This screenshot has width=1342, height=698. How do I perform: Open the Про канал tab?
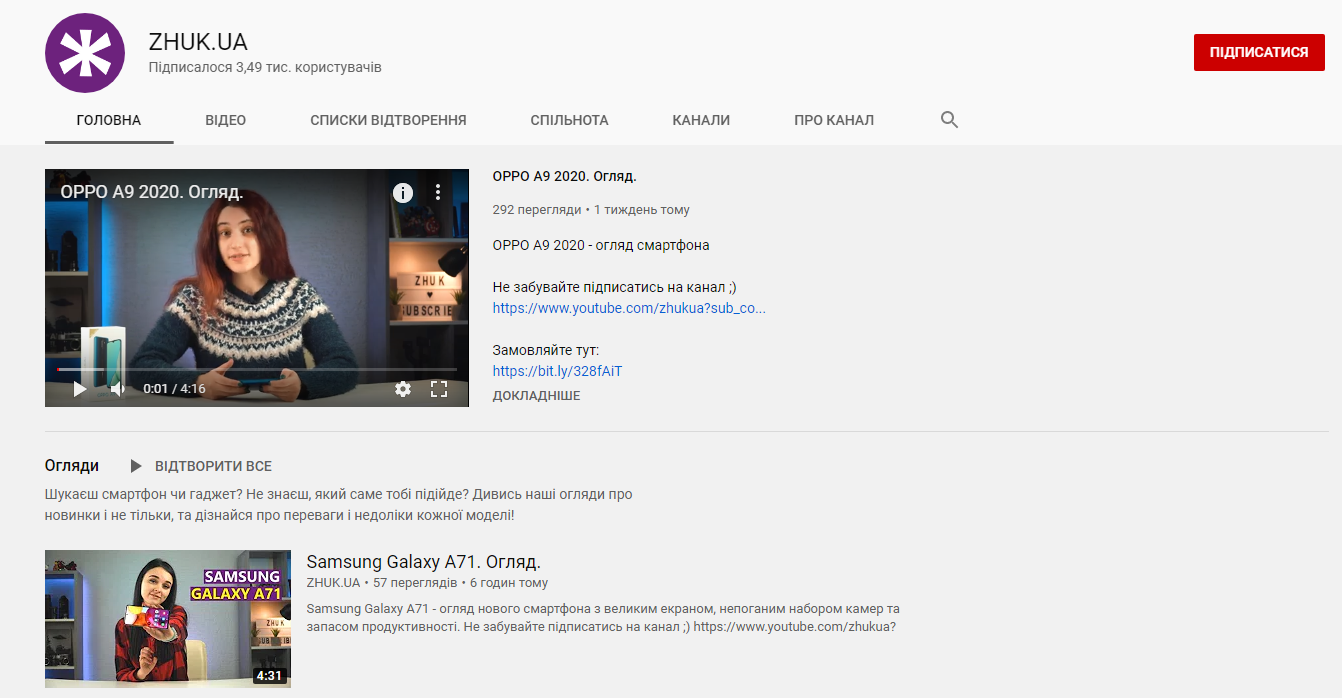(x=833, y=120)
